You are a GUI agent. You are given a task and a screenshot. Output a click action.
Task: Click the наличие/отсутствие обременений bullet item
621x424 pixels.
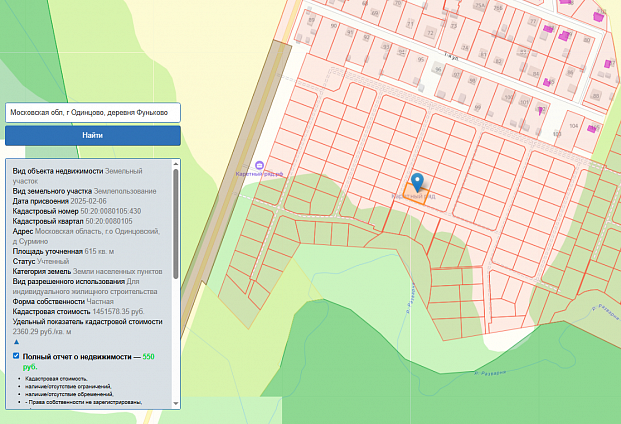(x=69, y=394)
